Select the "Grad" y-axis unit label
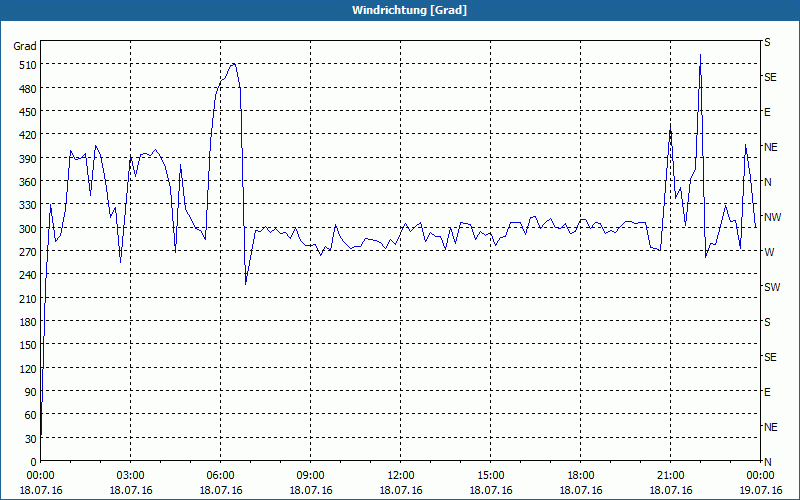This screenshot has width=800, height=500. [x=25, y=46]
